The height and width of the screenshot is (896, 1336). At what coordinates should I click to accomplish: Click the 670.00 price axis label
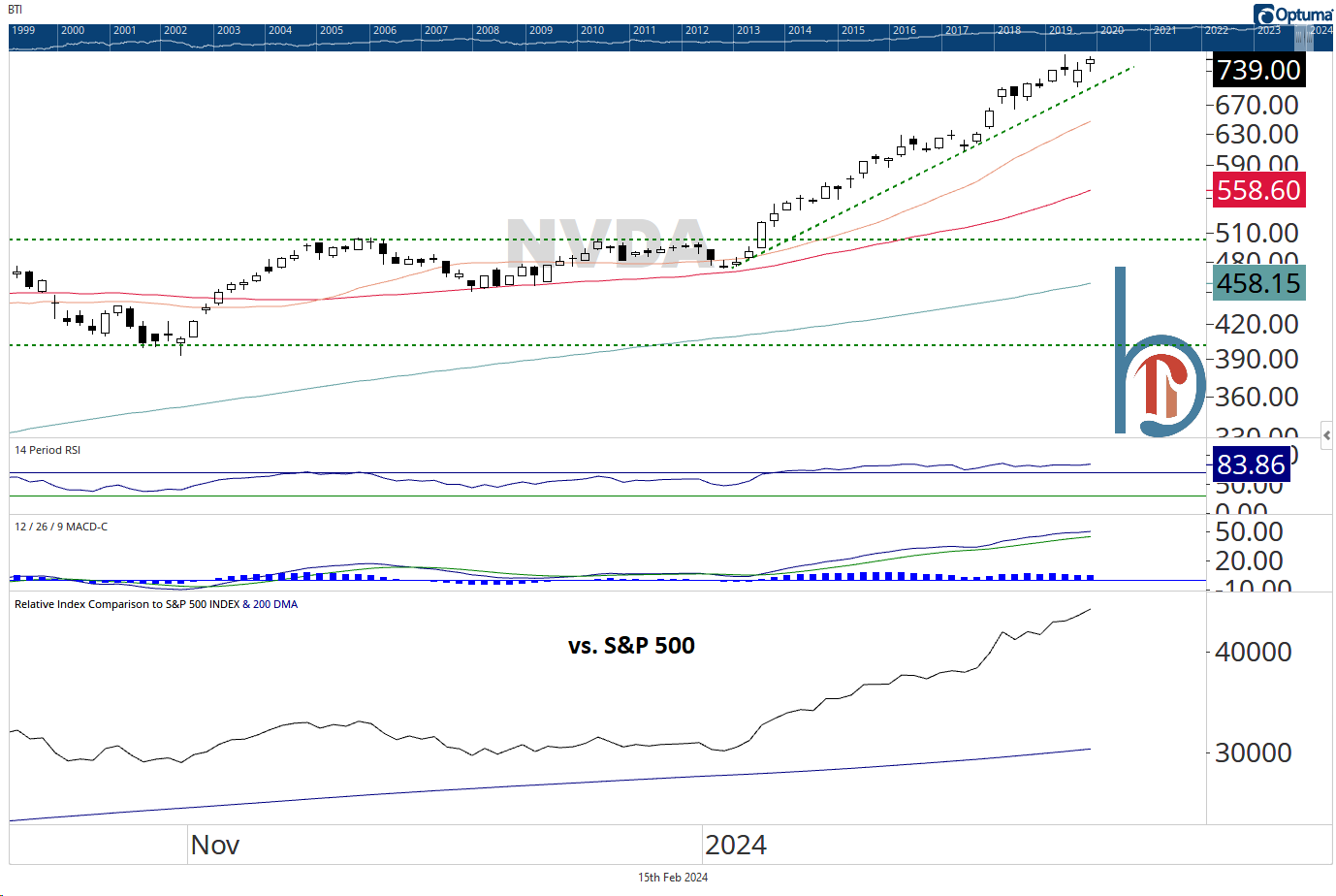[x=1257, y=105]
